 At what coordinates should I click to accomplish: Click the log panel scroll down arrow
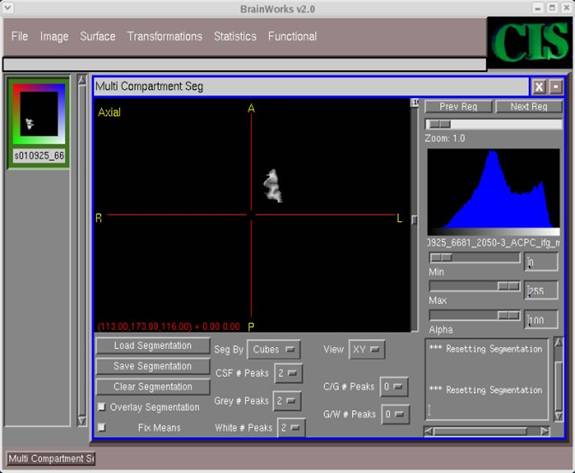click(x=558, y=416)
